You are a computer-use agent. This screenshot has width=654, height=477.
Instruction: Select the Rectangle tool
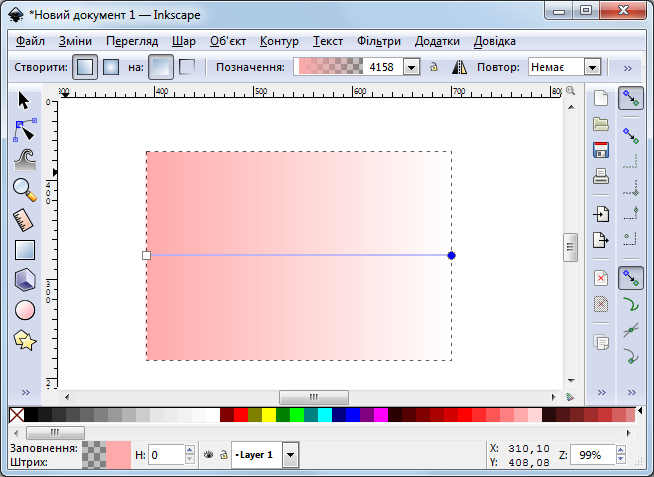tap(25, 250)
